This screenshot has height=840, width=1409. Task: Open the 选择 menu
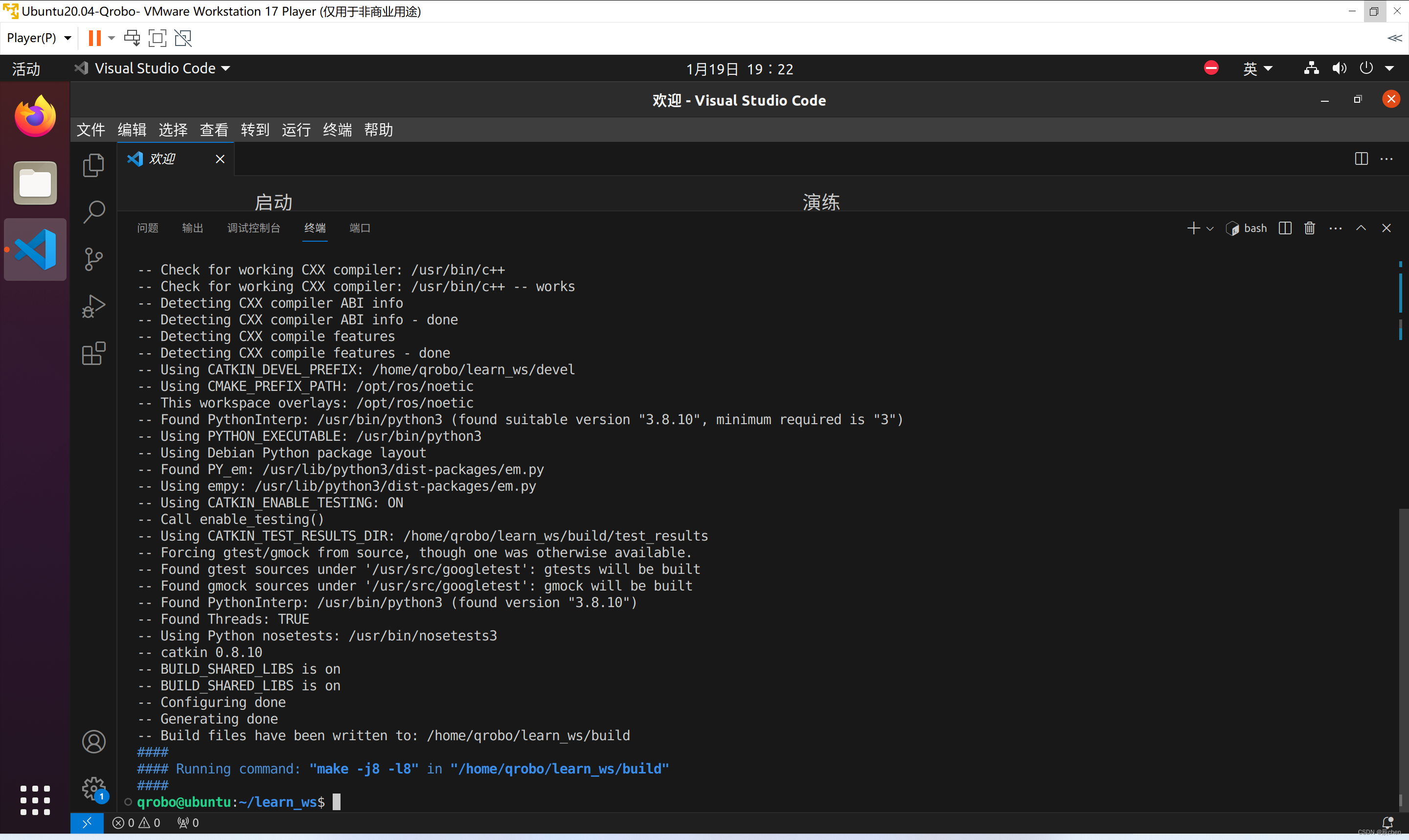[x=173, y=130]
